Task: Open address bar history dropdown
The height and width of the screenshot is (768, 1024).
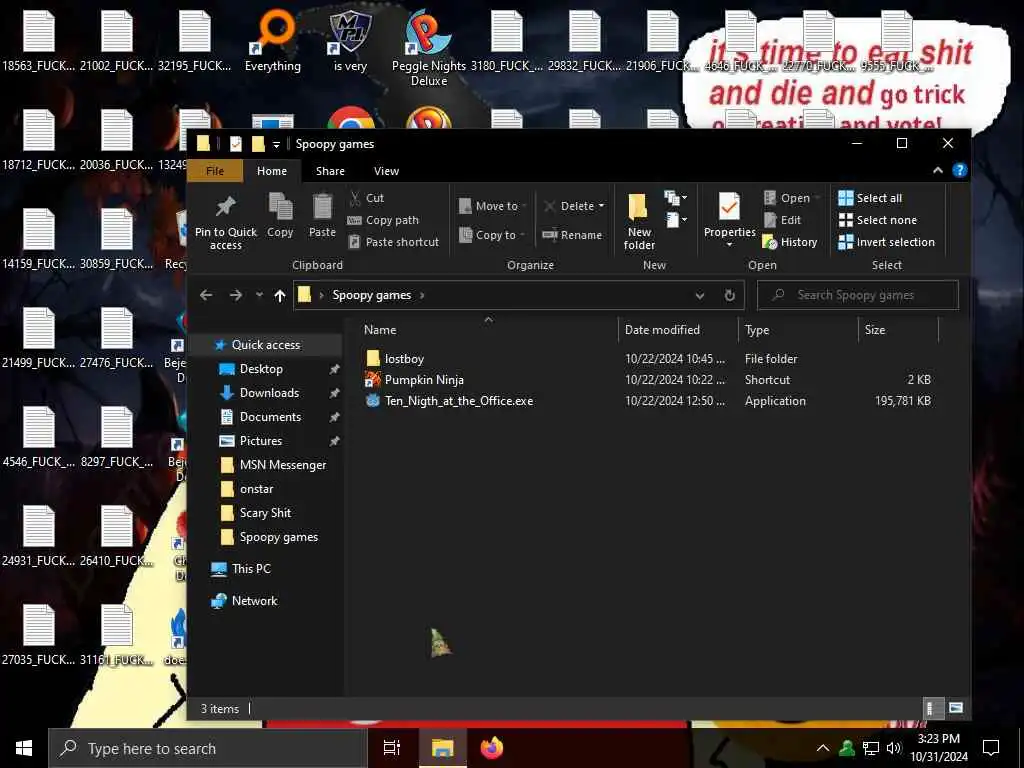Action: (699, 296)
